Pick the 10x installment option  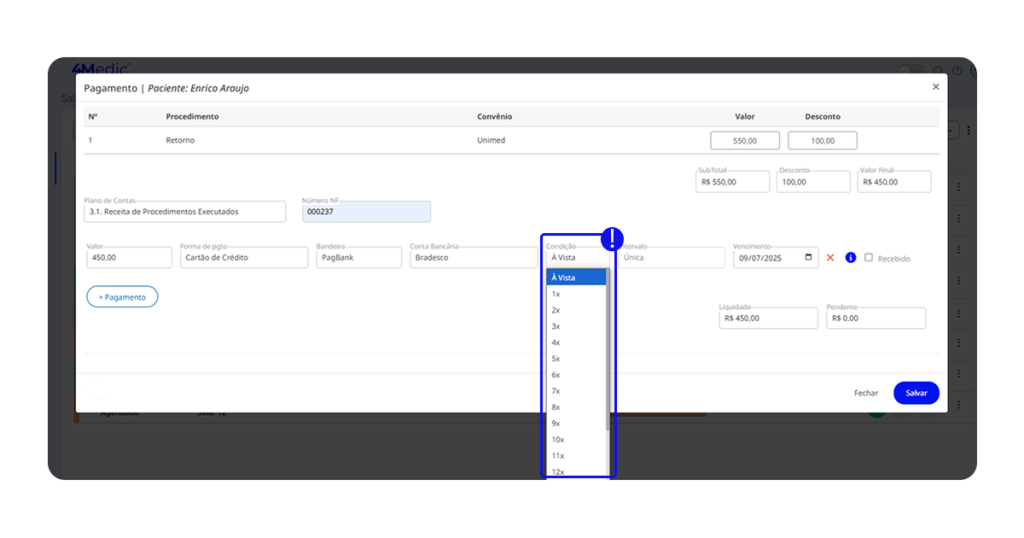coord(577,439)
